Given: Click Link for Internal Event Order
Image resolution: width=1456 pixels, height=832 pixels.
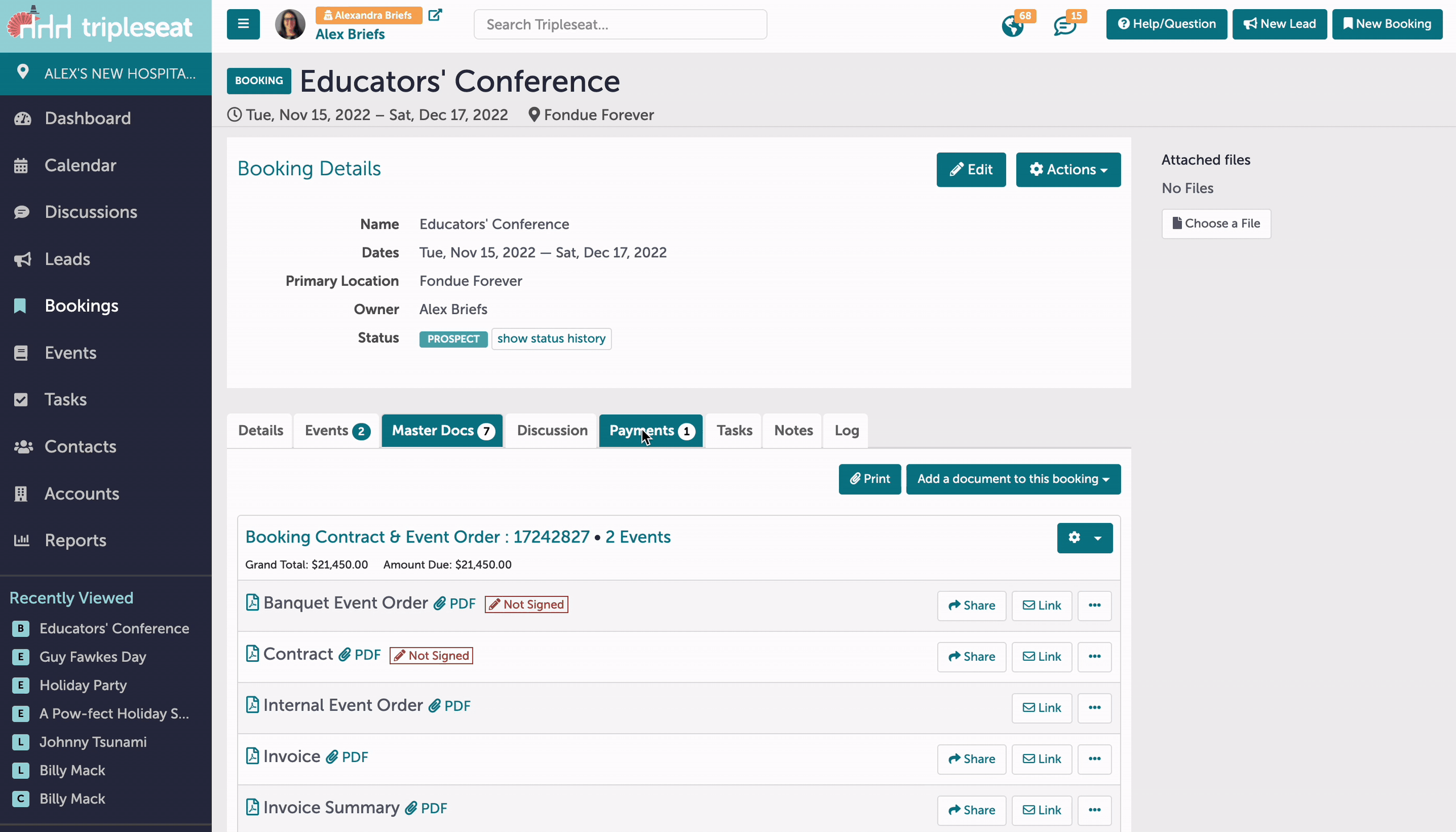Looking at the screenshot, I should tap(1041, 707).
